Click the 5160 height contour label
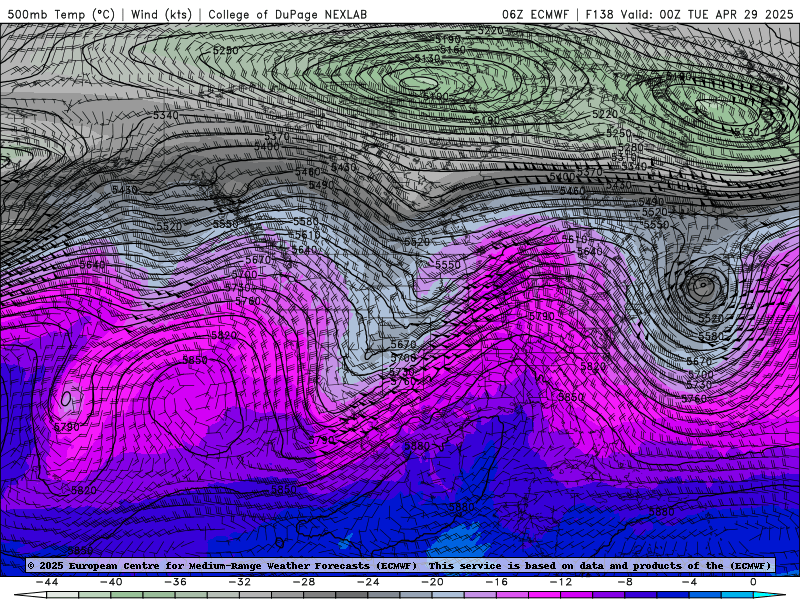 tap(453, 49)
